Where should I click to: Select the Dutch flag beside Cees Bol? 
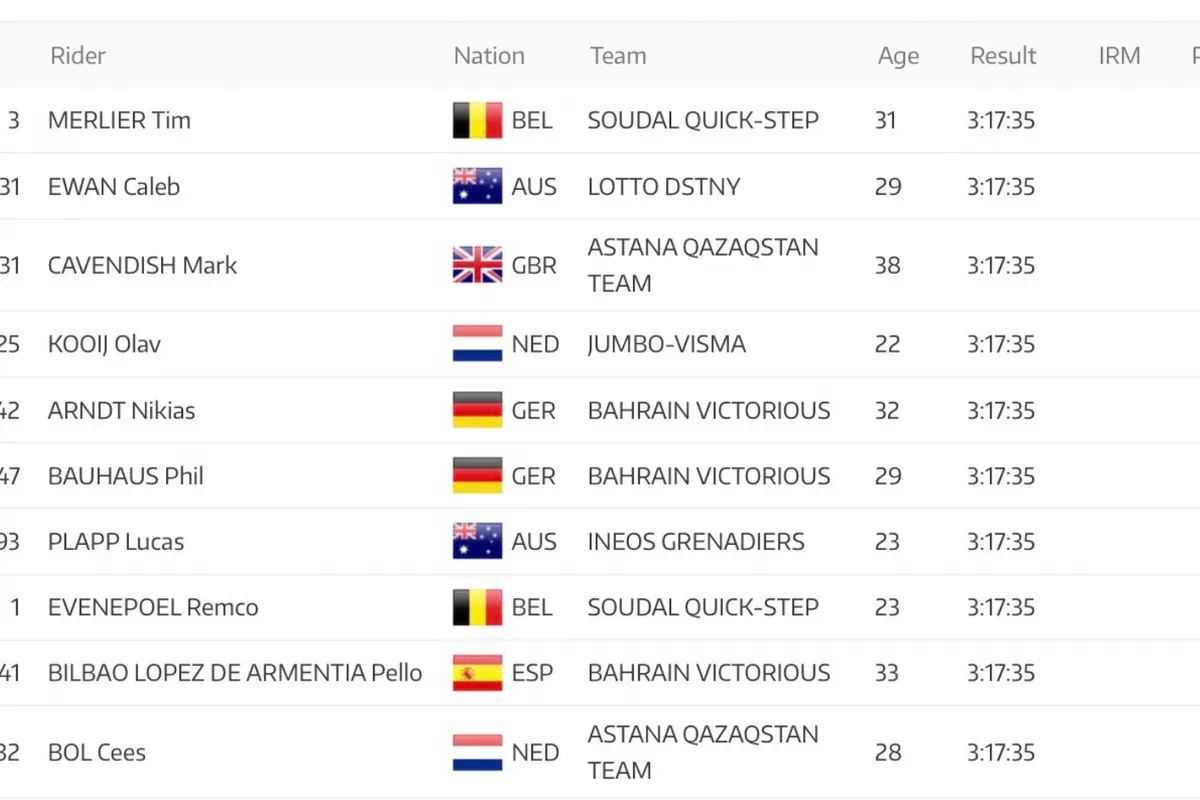[x=477, y=752]
